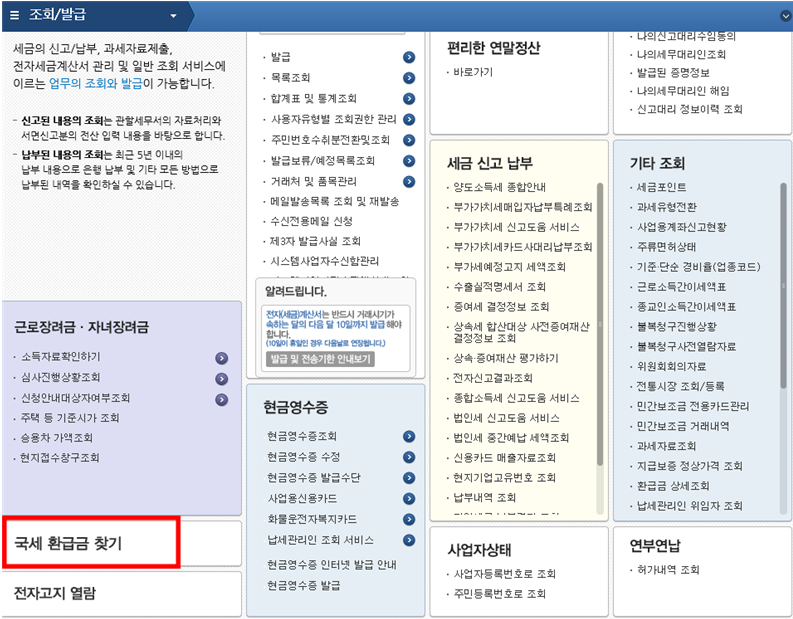Open 현금영수증 인터넷 발급 안내
793x619 pixels.
(332, 565)
